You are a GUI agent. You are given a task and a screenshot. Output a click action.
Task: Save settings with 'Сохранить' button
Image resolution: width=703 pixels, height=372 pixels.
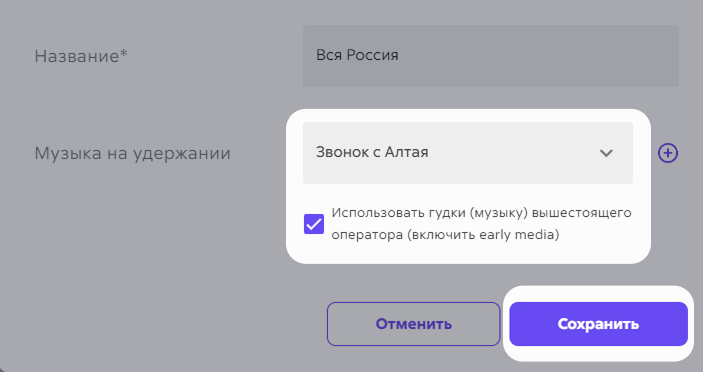click(599, 324)
